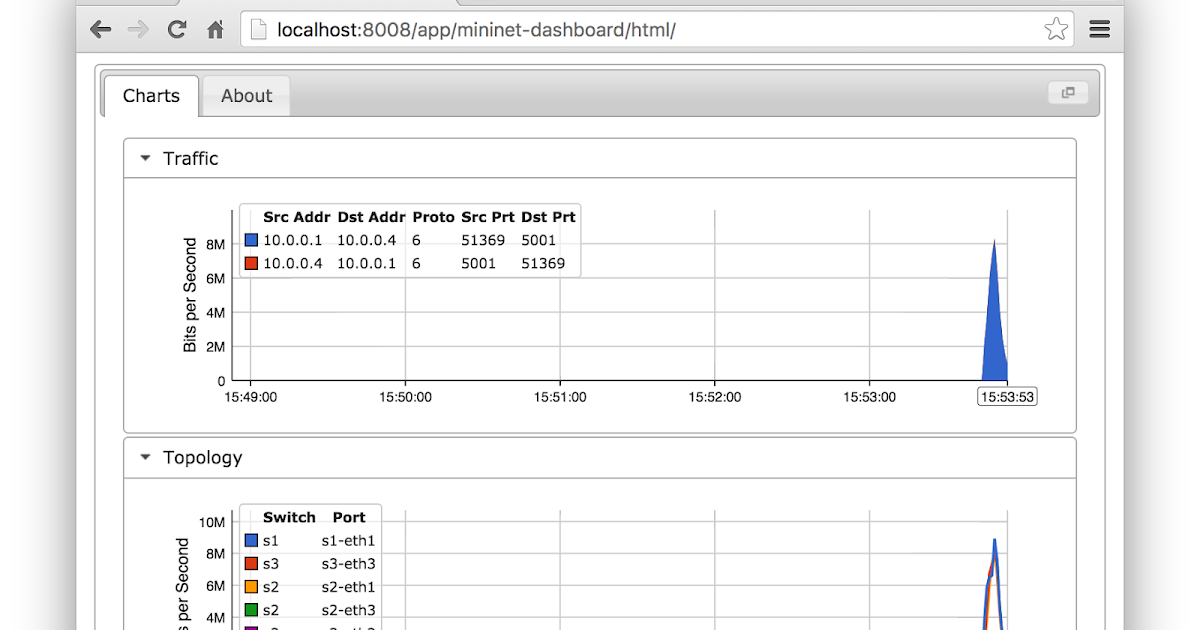This screenshot has width=1200, height=630.
Task: Switch to the About tab
Action: click(245, 95)
